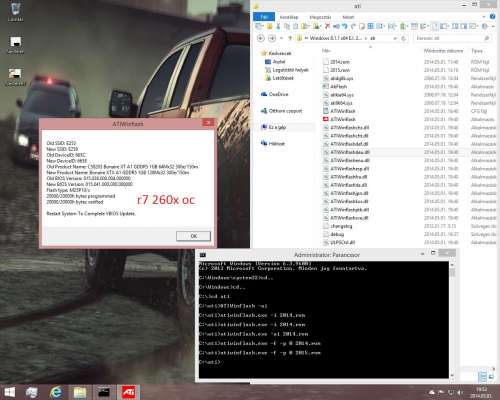Expand the Explorer ribbon with the chevron
This screenshot has width=500, height=400.
point(484,17)
